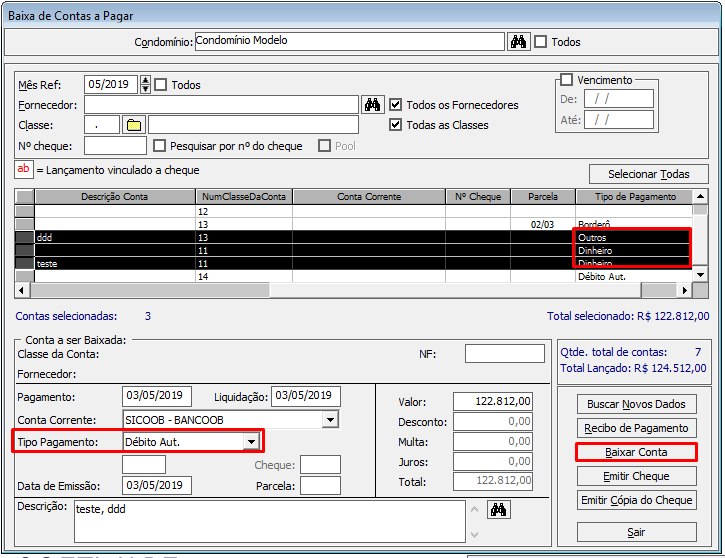Viewport: 725px width, 558px height.
Task: Click the binoculars search icon beside Fornecedor
Action: pyautogui.click(x=372, y=105)
